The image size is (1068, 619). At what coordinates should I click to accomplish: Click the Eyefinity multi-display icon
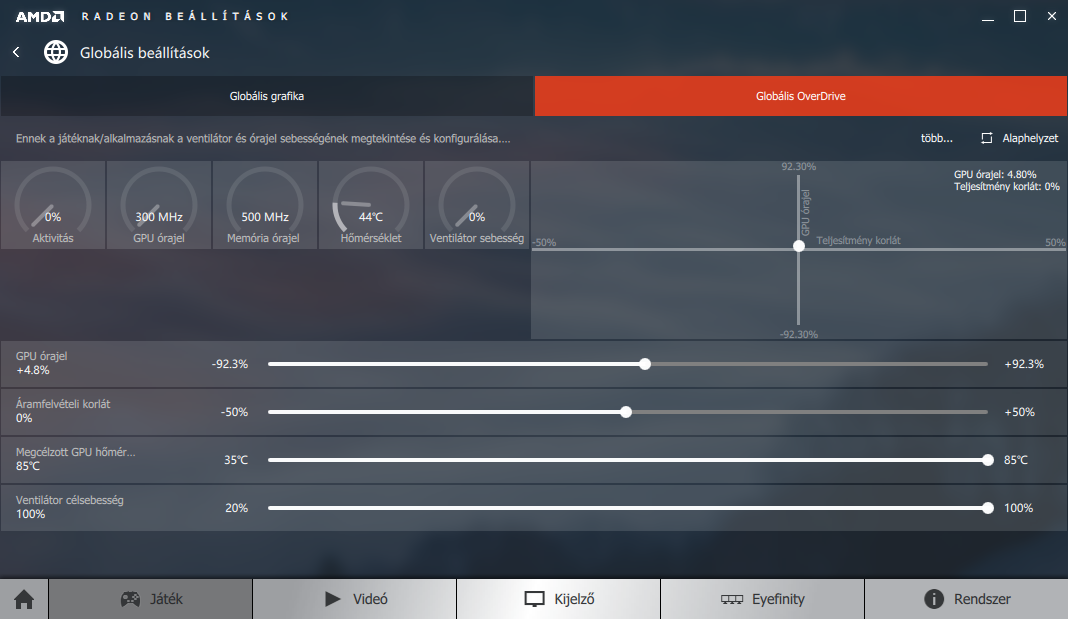[x=732, y=599]
